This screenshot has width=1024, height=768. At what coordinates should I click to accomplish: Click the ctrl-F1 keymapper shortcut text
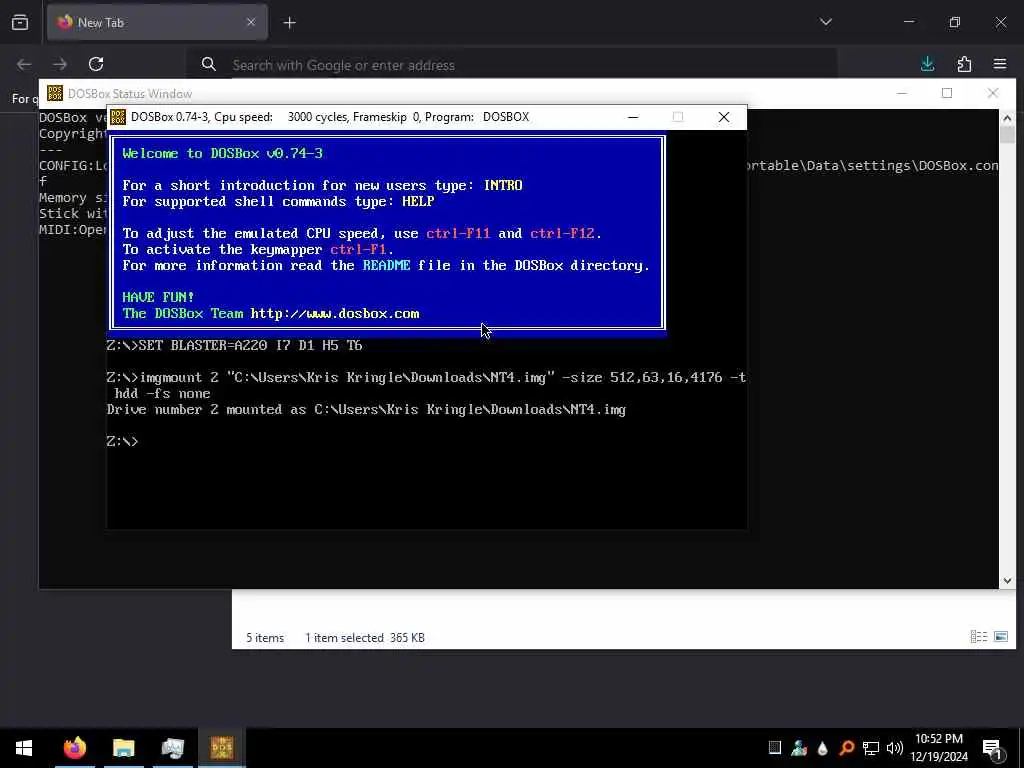click(x=358, y=249)
